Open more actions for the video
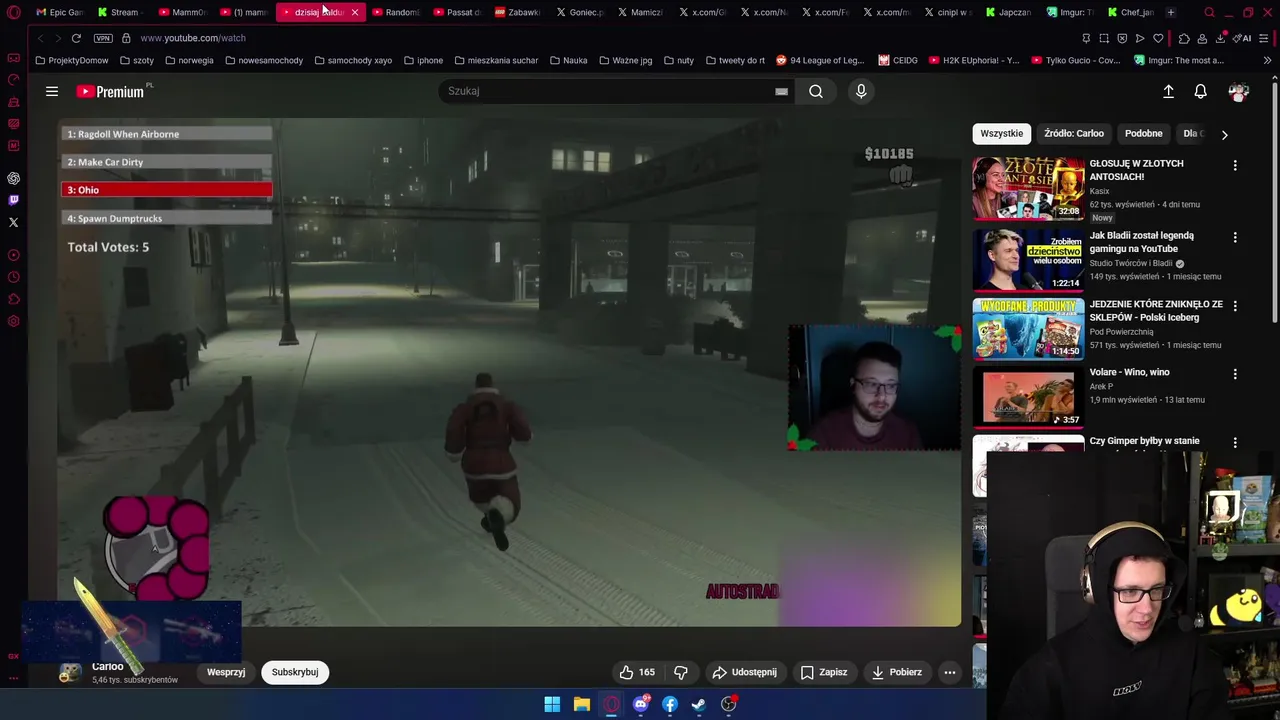 tap(950, 672)
